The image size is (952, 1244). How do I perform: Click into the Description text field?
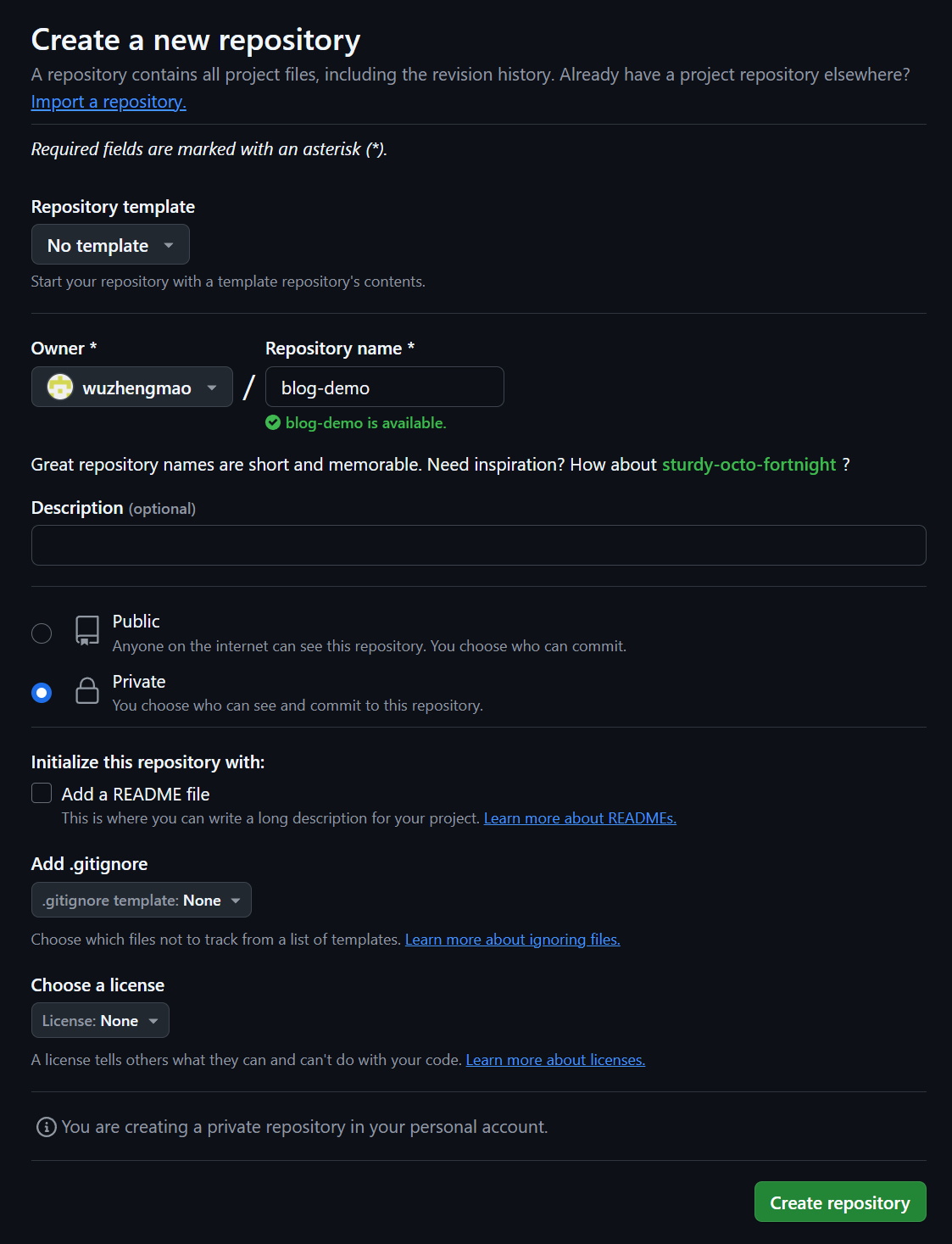(x=478, y=545)
